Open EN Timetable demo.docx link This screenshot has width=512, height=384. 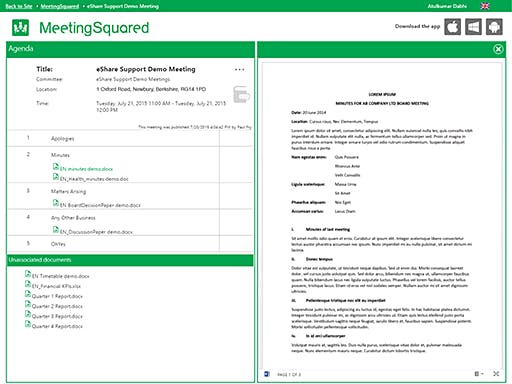pyautogui.click(x=60, y=276)
